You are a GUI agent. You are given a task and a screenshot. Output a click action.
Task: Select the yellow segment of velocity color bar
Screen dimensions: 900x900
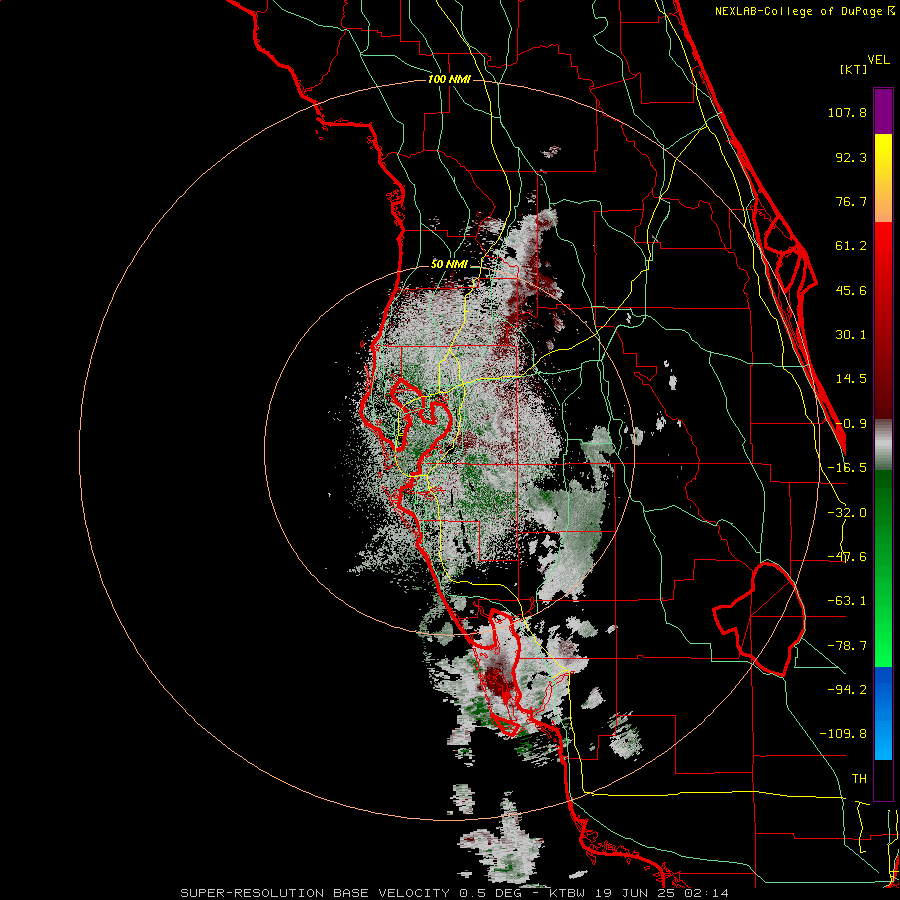(883, 178)
